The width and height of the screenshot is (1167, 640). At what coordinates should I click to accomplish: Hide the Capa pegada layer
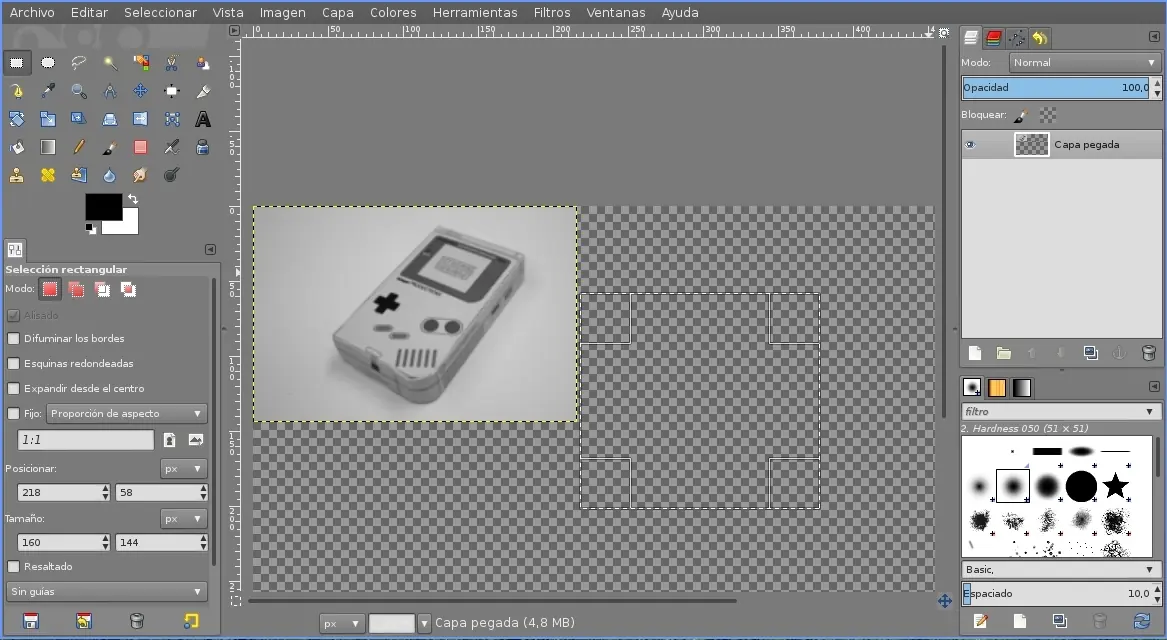click(968, 144)
